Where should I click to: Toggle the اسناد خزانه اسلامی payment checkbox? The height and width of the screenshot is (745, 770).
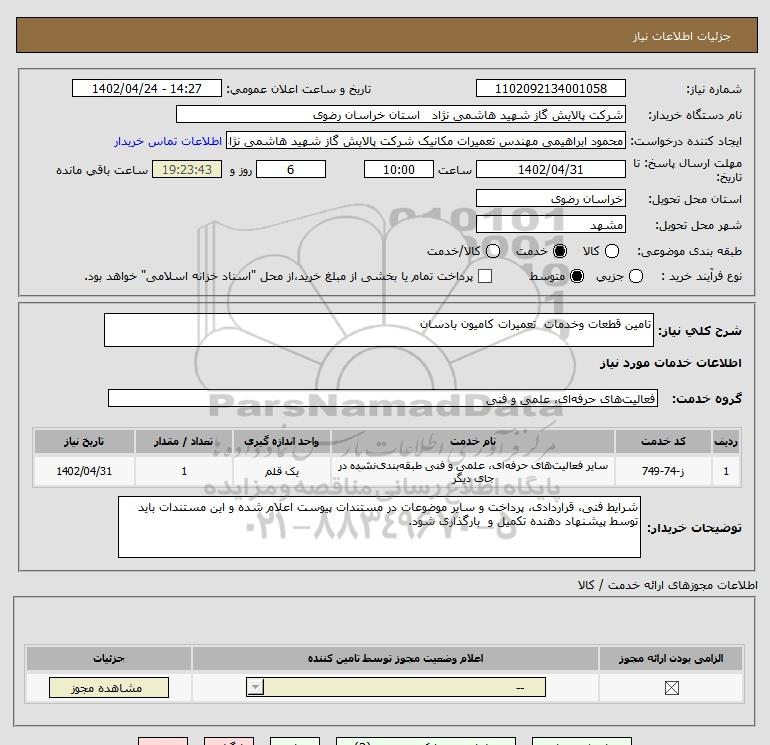click(485, 276)
